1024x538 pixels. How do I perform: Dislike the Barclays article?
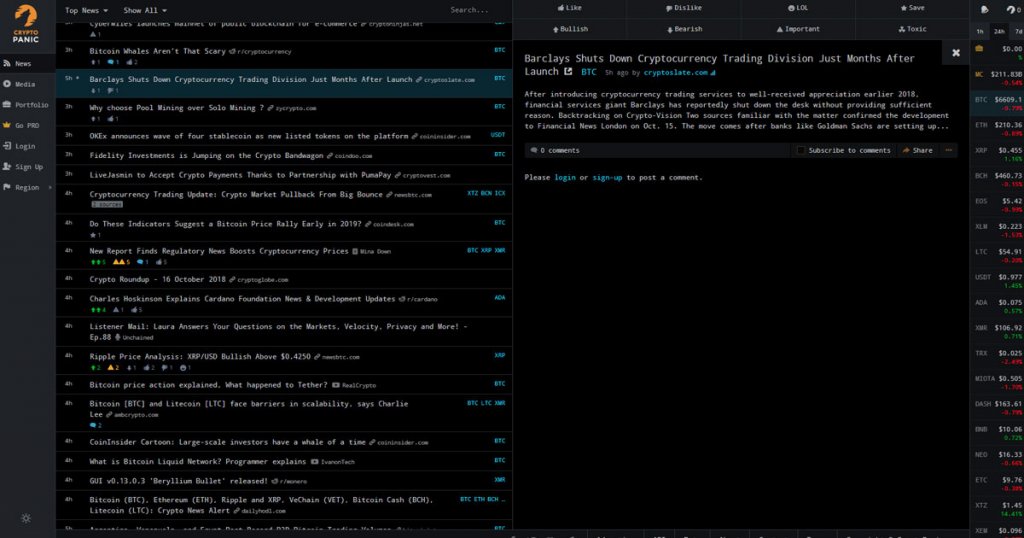point(684,8)
